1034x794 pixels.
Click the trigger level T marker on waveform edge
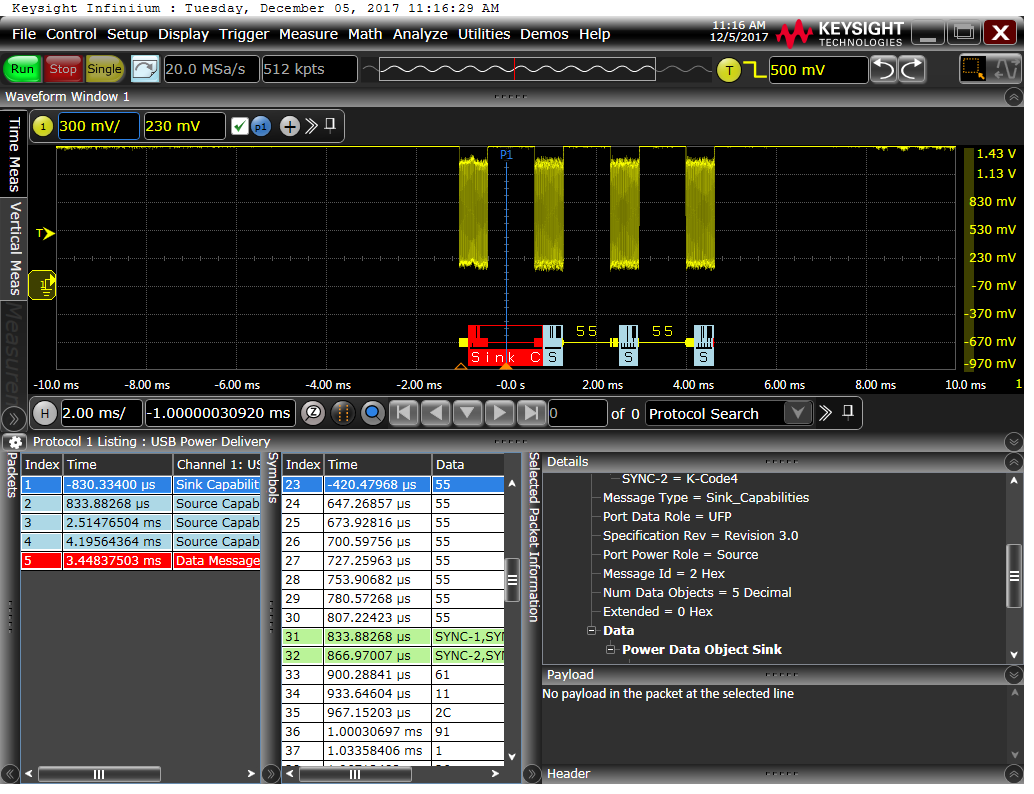click(45, 233)
